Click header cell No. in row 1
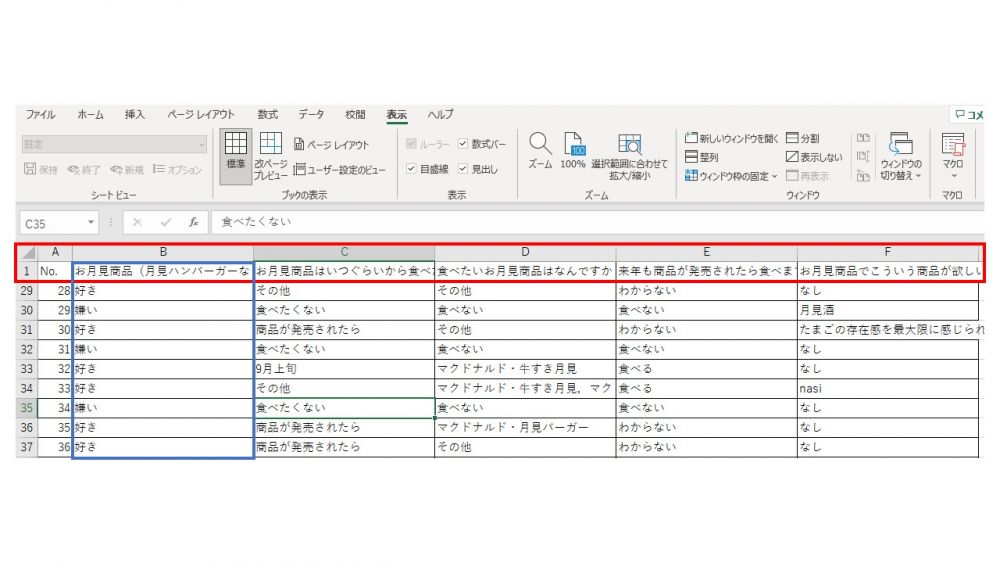 [x=55, y=271]
